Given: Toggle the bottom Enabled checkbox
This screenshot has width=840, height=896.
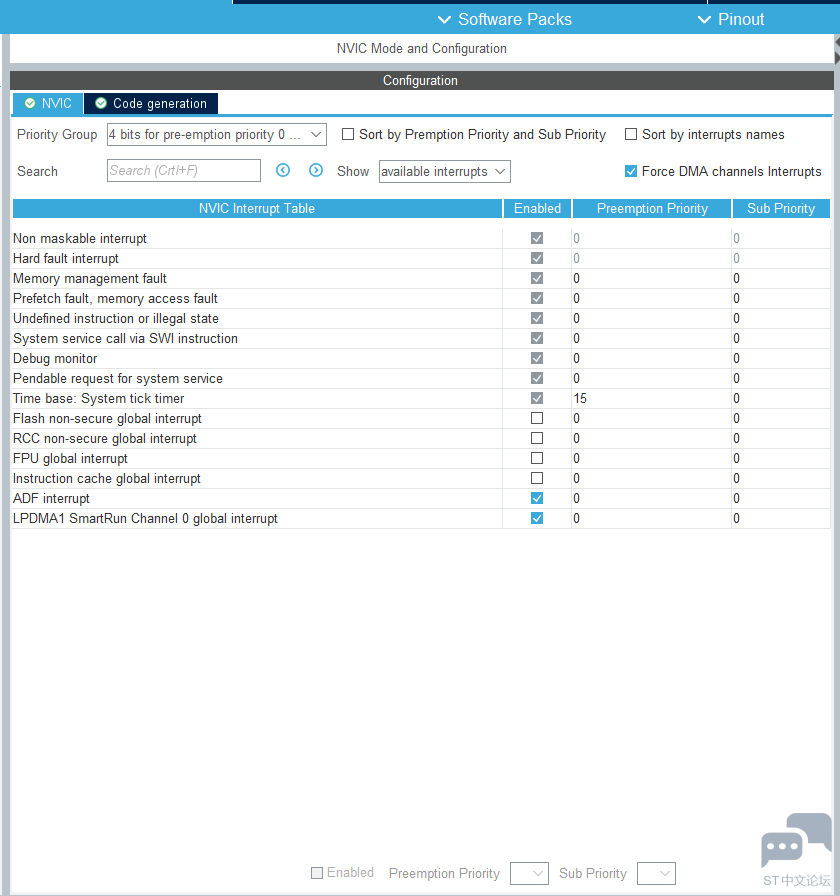Looking at the screenshot, I should click(x=317, y=873).
